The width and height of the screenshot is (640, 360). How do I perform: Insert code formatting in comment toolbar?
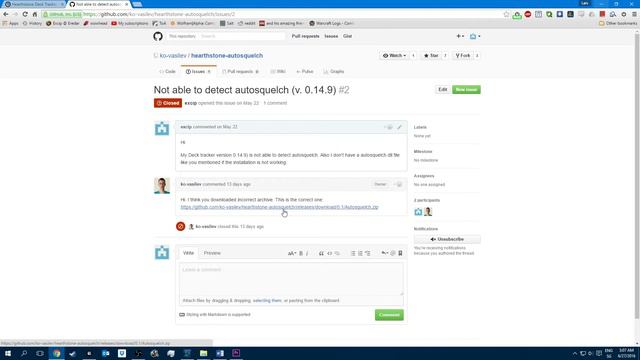(329, 253)
